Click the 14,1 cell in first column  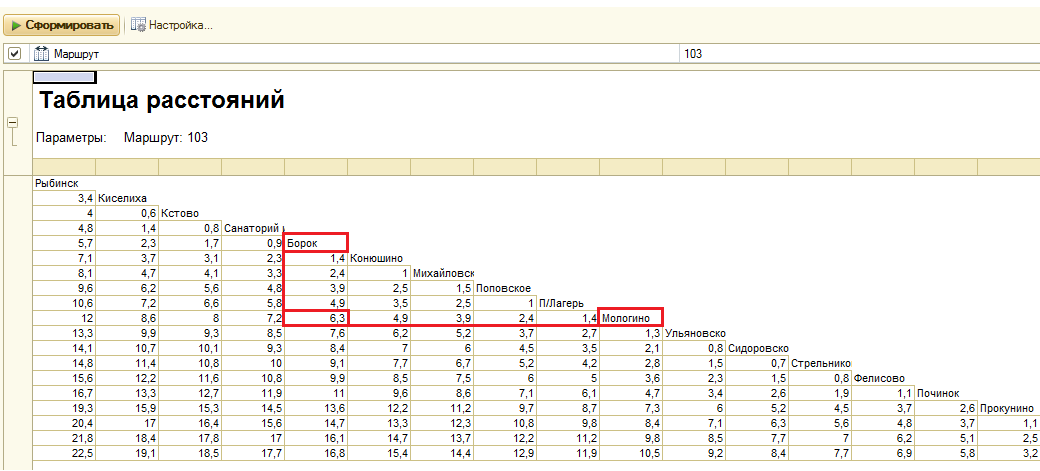64,348
